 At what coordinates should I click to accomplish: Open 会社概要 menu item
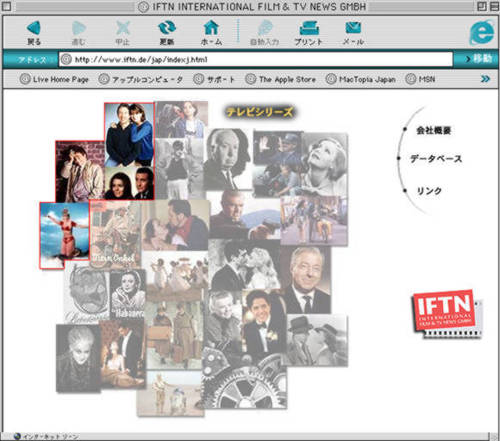click(x=434, y=130)
